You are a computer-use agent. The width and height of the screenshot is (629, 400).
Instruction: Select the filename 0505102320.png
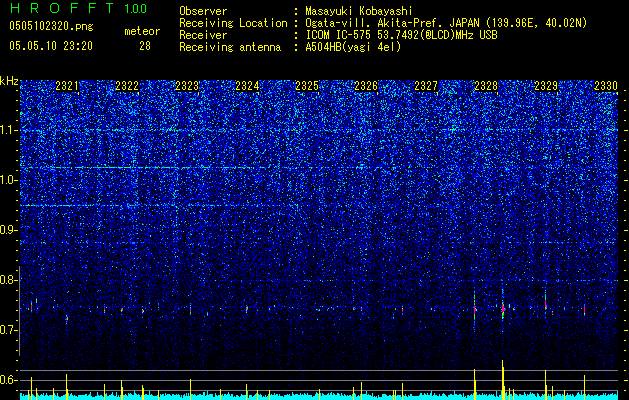click(x=51, y=27)
